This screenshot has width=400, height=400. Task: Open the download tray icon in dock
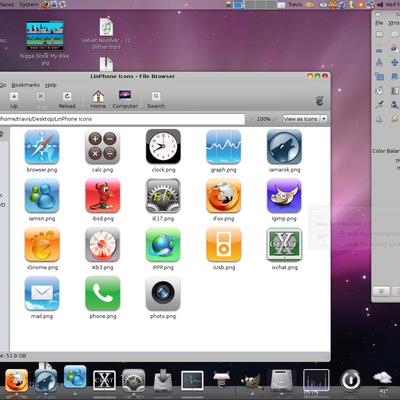pyautogui.click(x=163, y=381)
